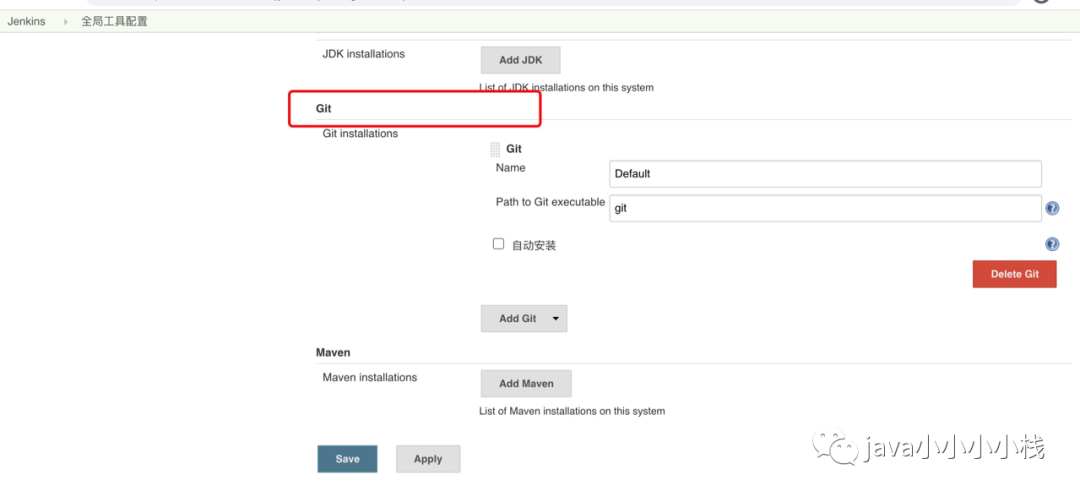Image resolution: width=1080 pixels, height=497 pixels.
Task: Apply the configuration changes
Action: tap(428, 459)
